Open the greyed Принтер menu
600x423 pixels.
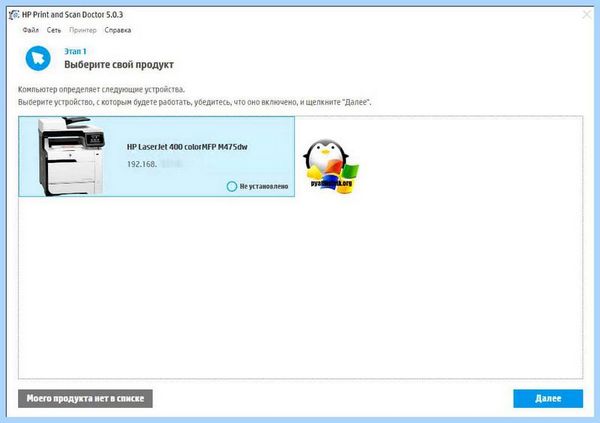[83, 30]
